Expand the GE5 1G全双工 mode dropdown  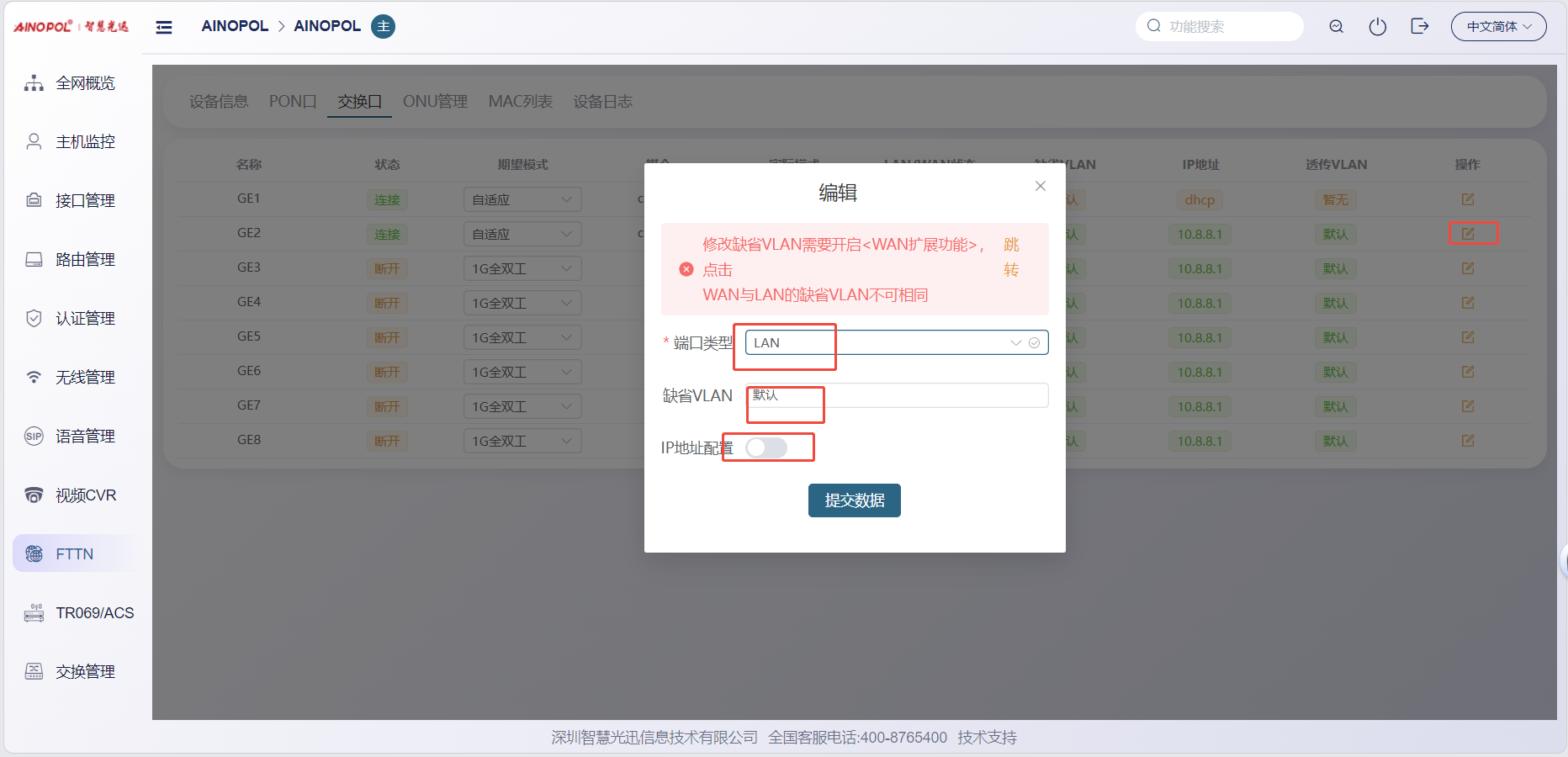(522, 338)
